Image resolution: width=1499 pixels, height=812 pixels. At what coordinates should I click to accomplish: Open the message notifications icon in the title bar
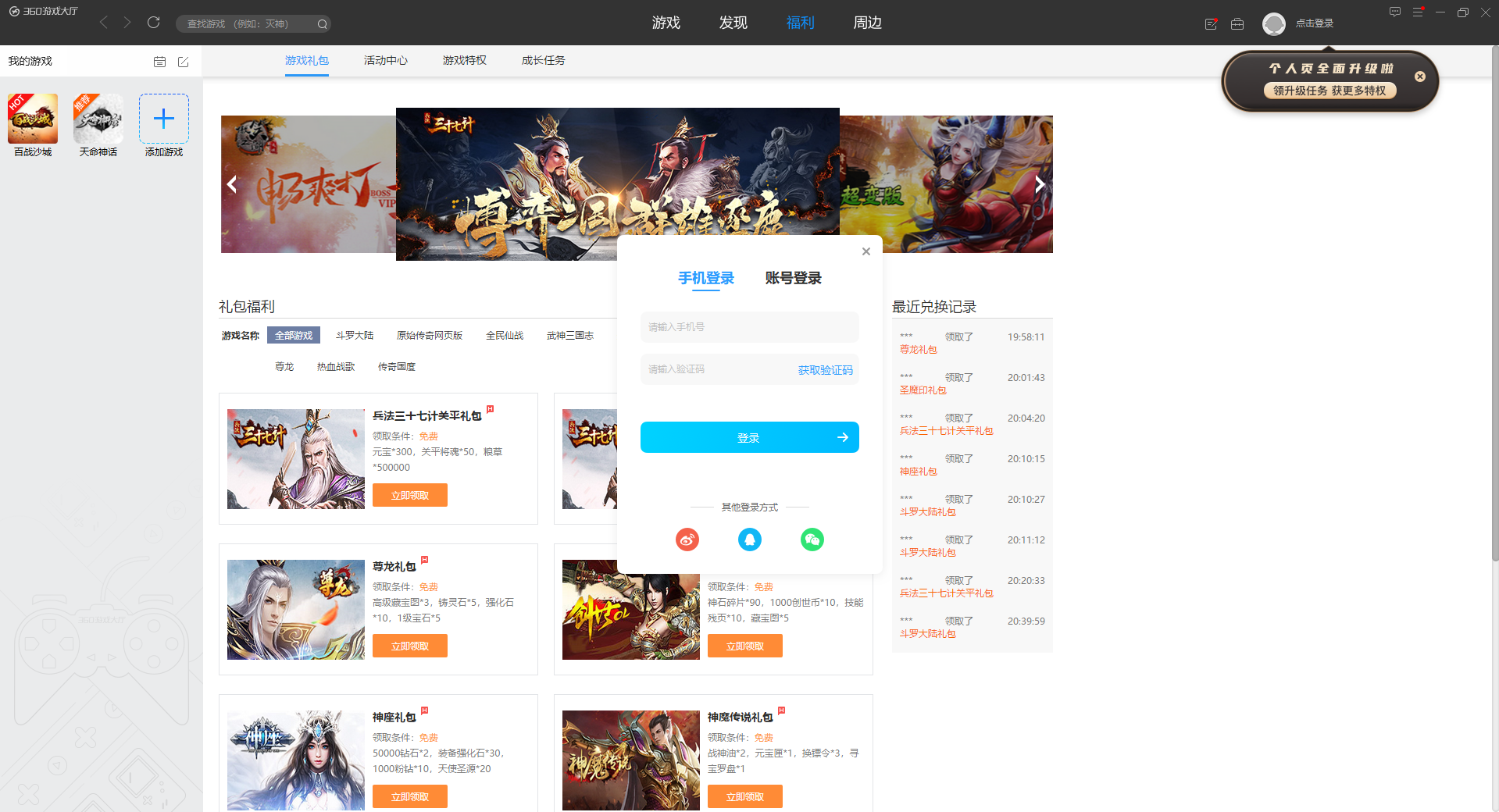coord(1394,12)
